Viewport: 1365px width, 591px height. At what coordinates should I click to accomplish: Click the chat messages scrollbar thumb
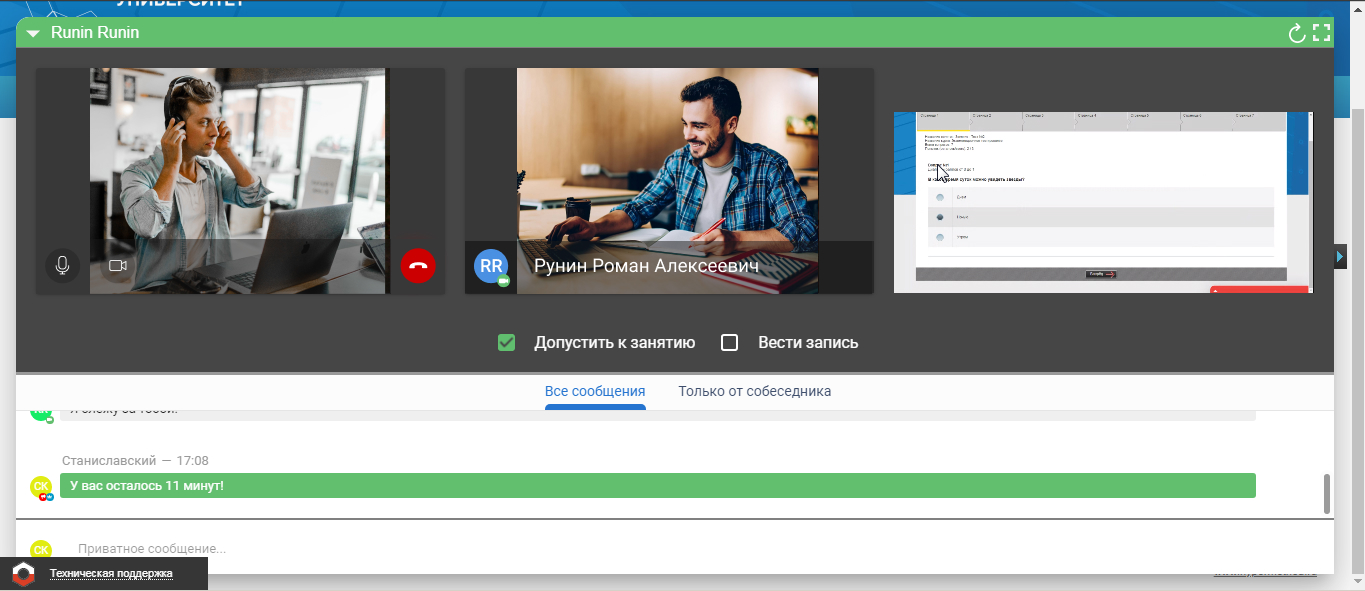pos(1327,494)
